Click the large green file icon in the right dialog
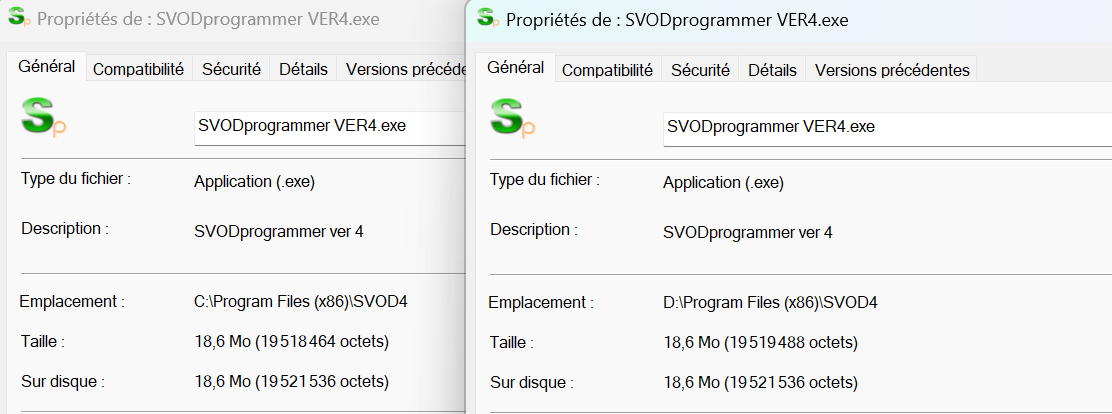Image resolution: width=1112 pixels, height=414 pixels. coord(512,118)
